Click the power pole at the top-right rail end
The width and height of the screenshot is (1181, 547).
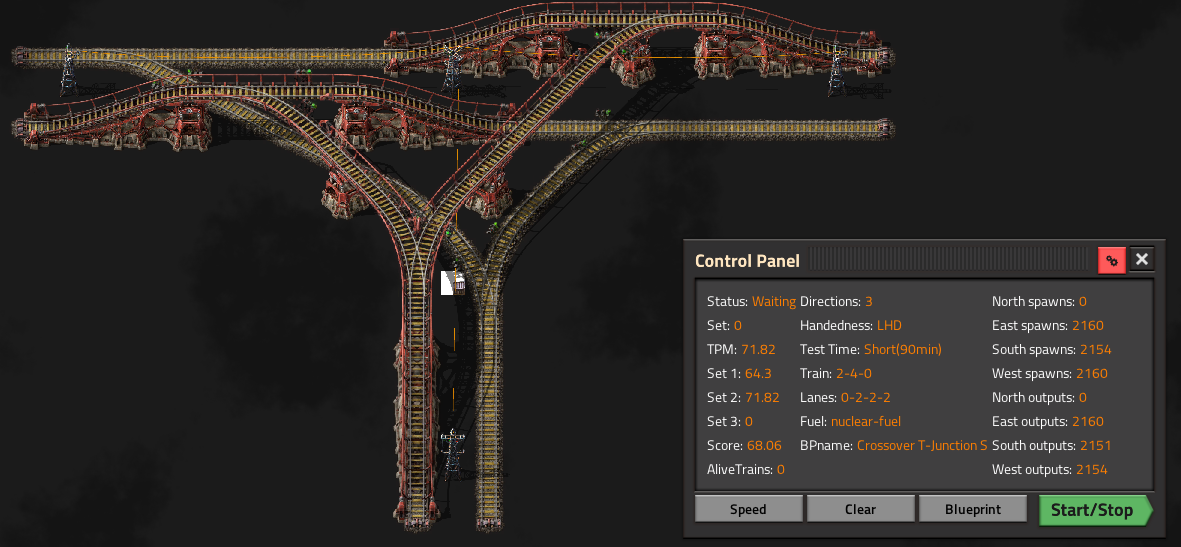(x=835, y=72)
